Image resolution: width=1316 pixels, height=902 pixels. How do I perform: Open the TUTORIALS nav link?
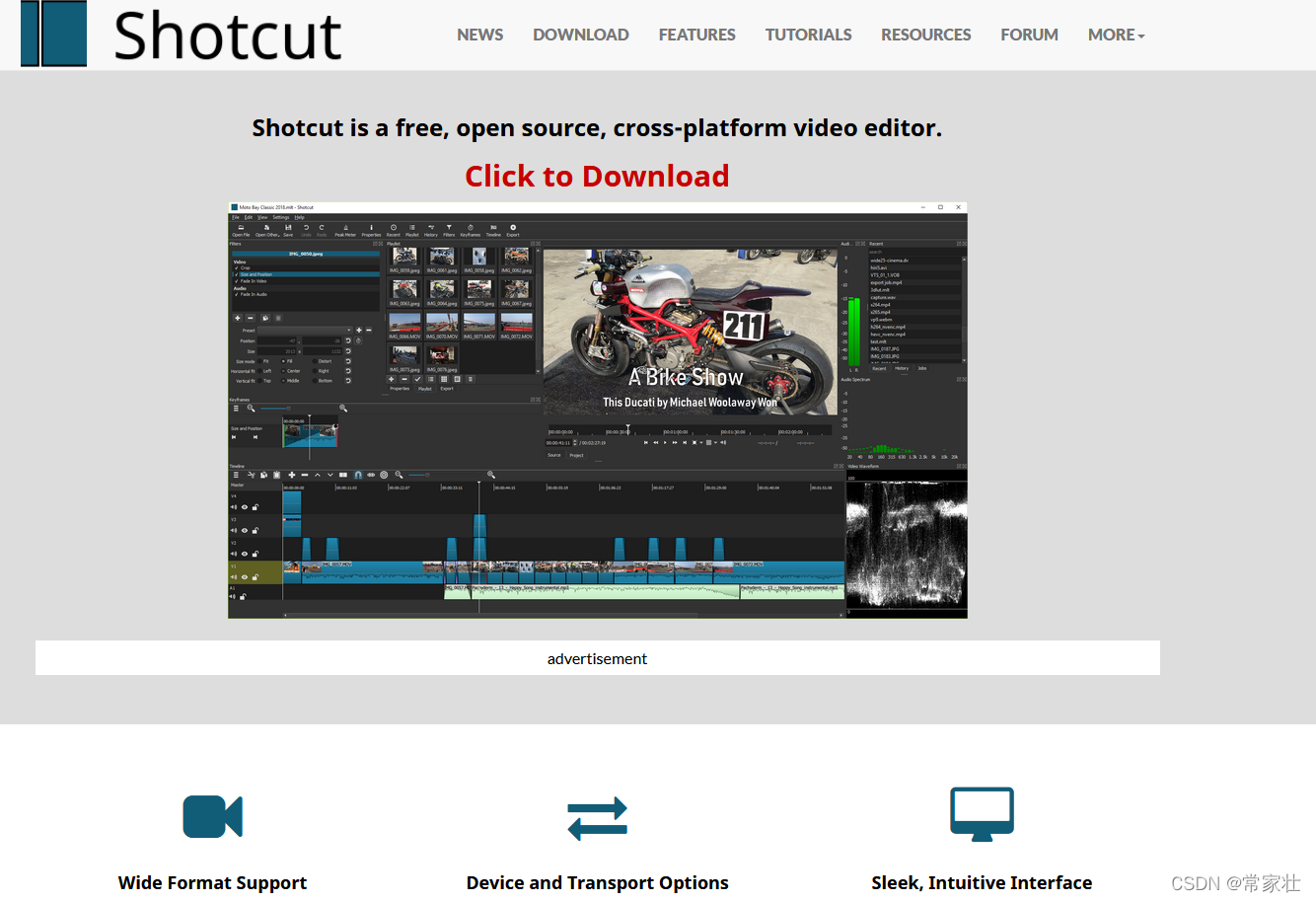coord(809,35)
